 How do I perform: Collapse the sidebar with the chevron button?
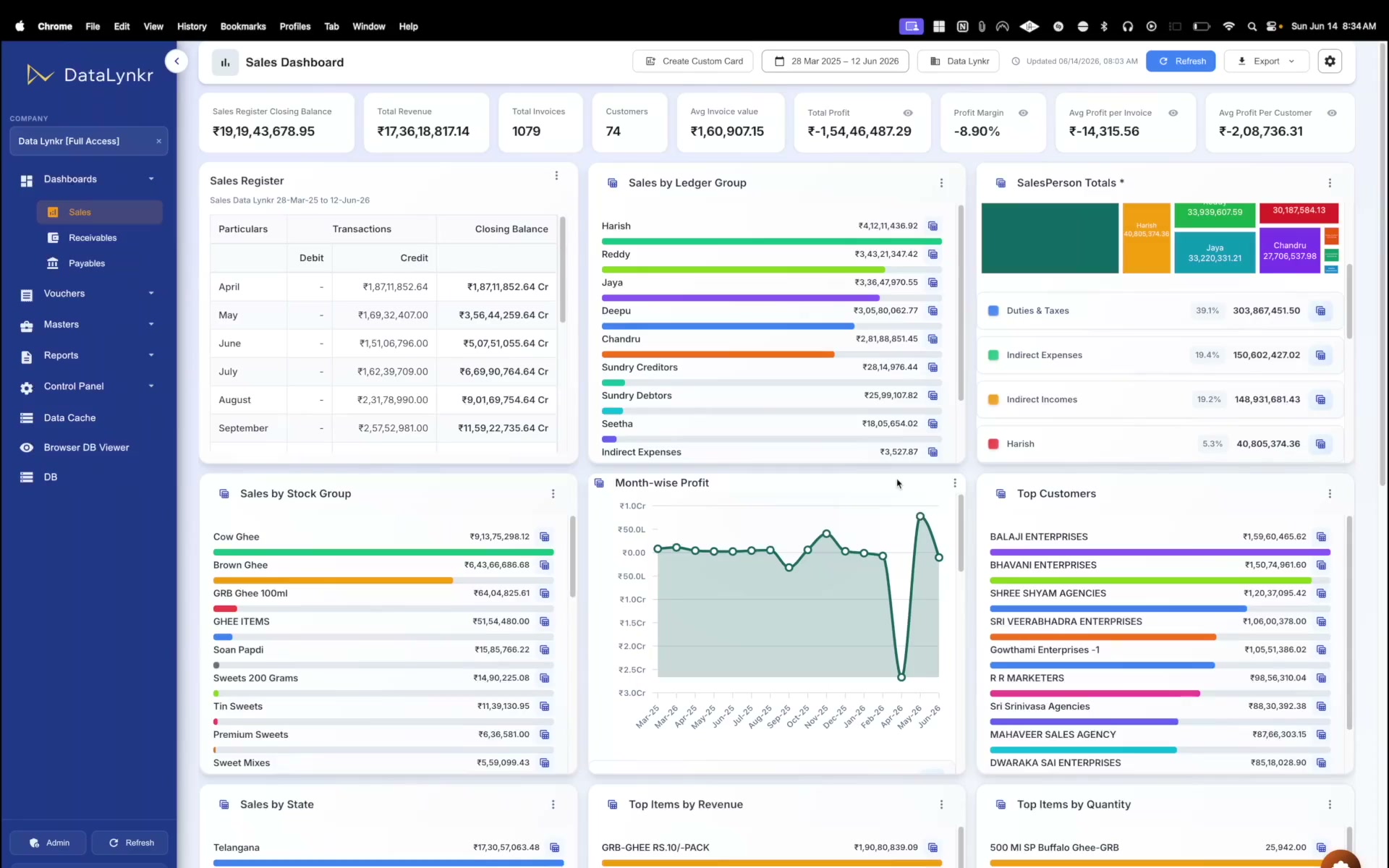177,61
